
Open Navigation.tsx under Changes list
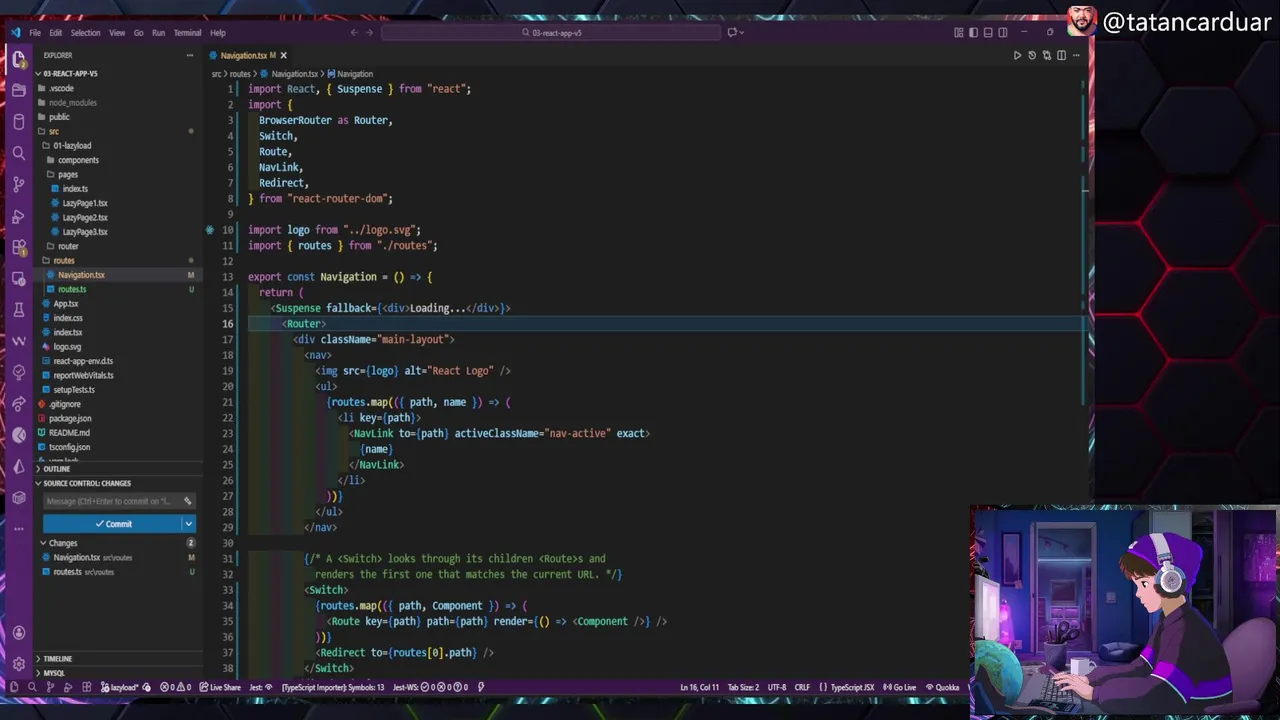pos(77,558)
